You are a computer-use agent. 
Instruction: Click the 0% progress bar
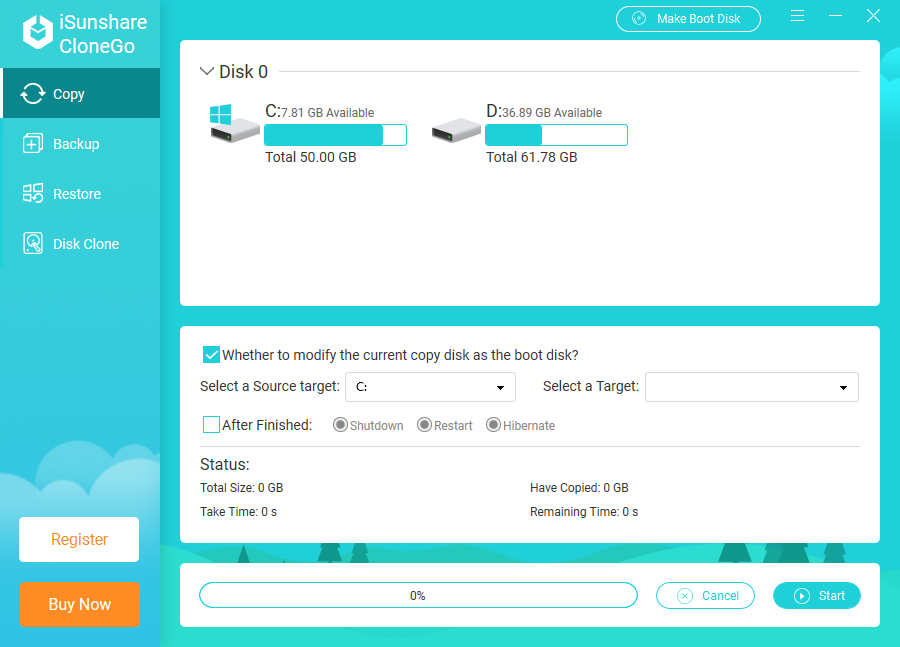pos(418,595)
